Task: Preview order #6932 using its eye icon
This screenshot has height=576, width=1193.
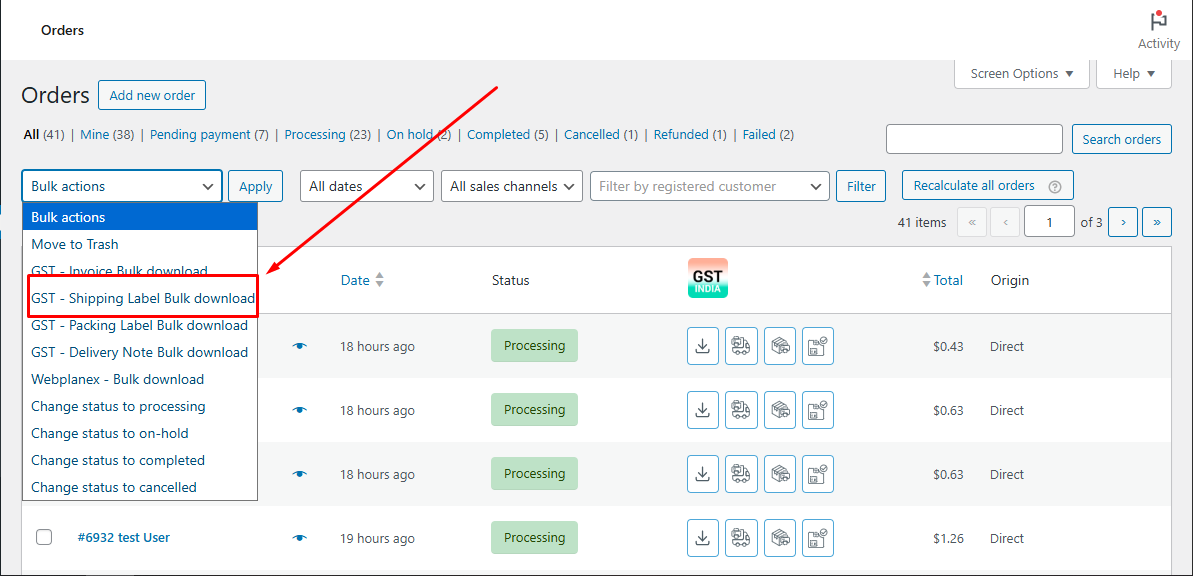Action: click(x=299, y=537)
